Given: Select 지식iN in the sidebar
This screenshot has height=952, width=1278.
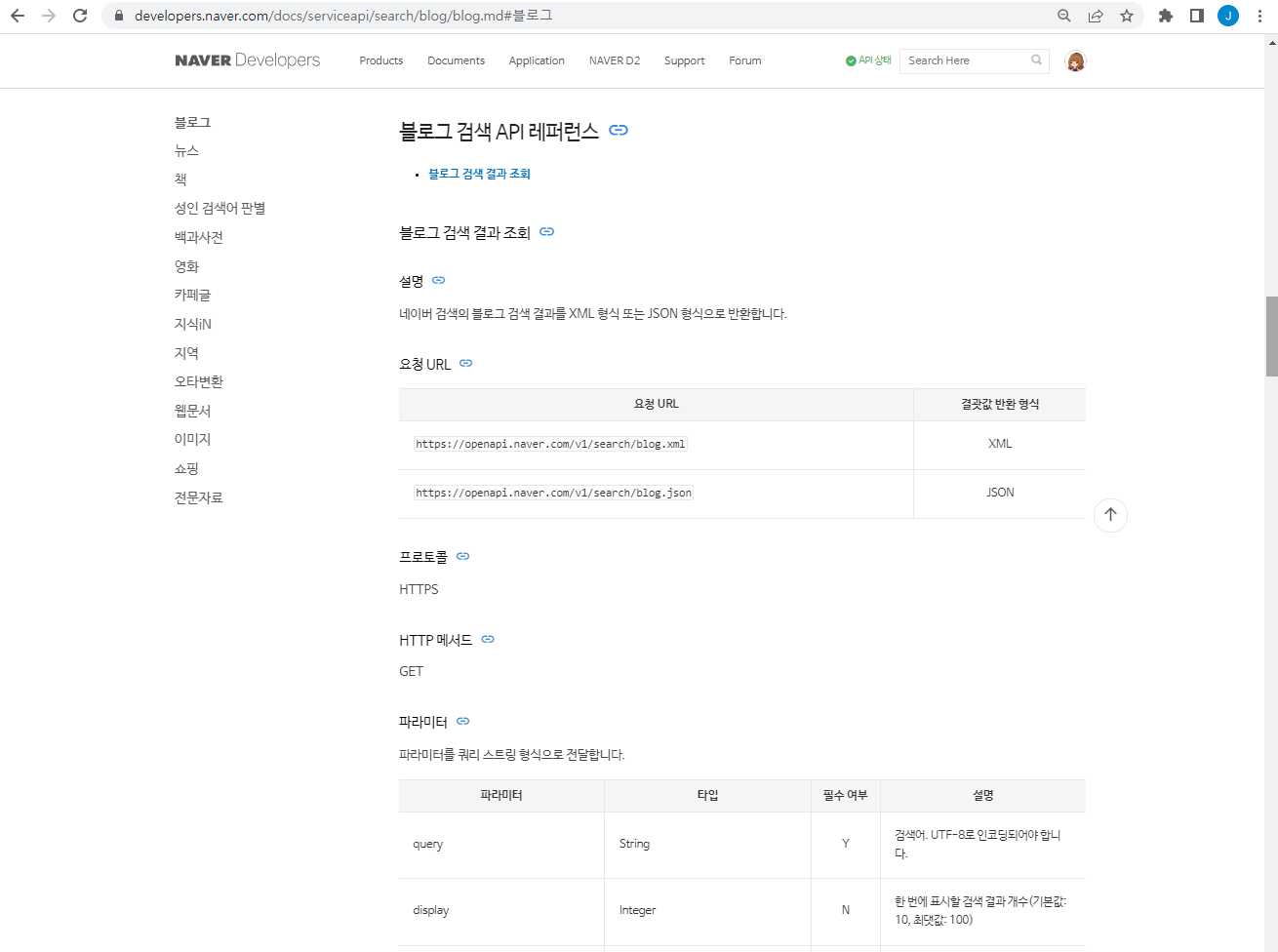Looking at the screenshot, I should coord(193,324).
